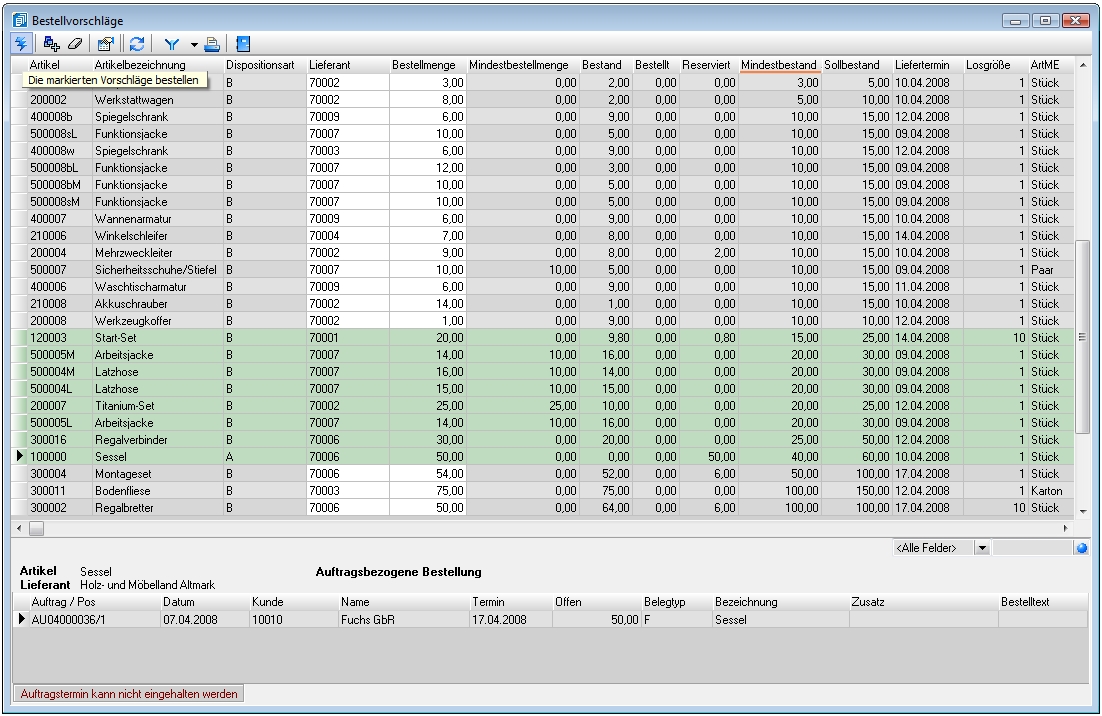Image resolution: width=1102 pixels, height=716 pixels.
Task: Click the search text field beside Alle Felder
Action: (x=1032, y=548)
